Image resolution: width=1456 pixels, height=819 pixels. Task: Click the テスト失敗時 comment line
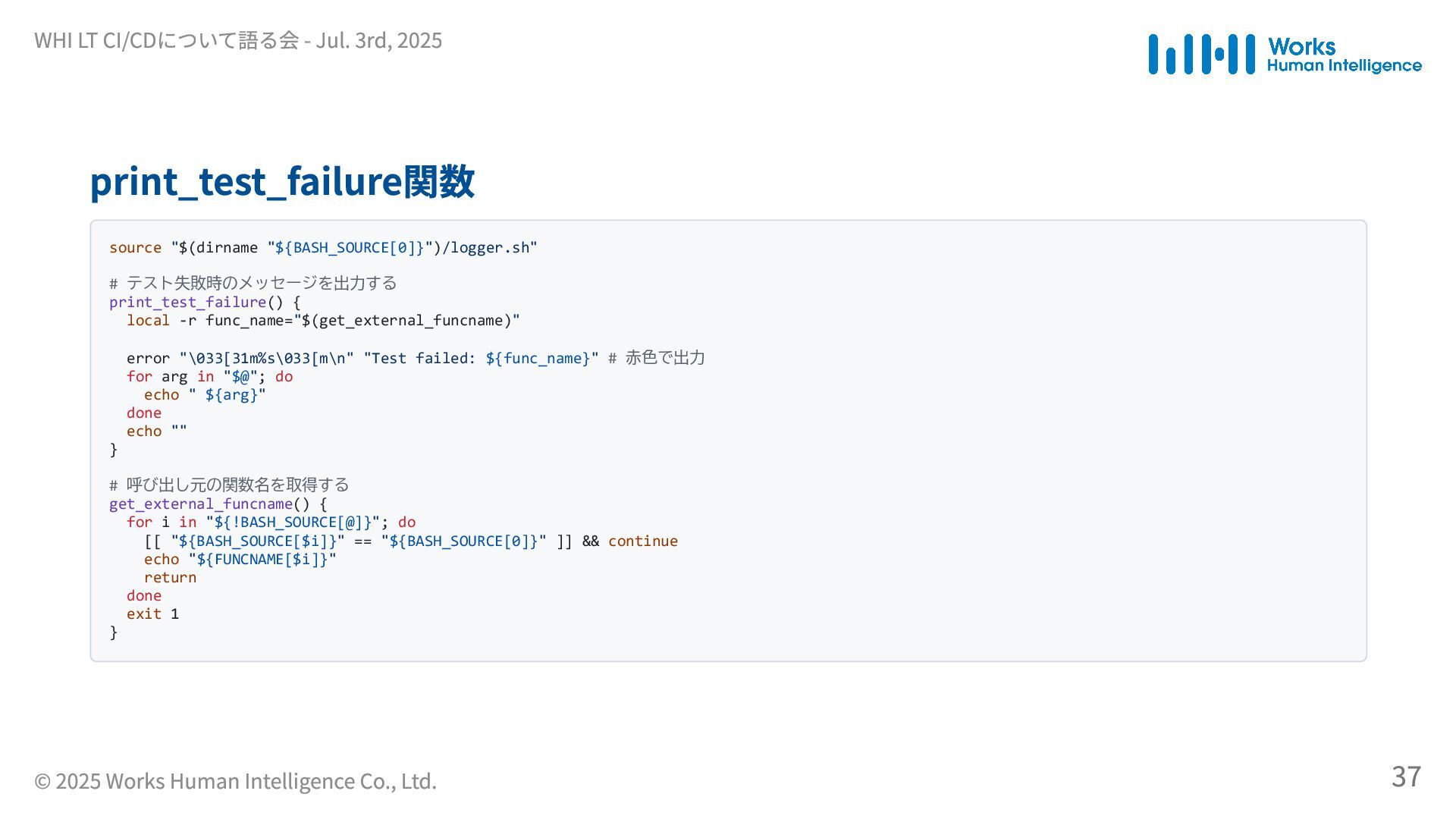253,283
